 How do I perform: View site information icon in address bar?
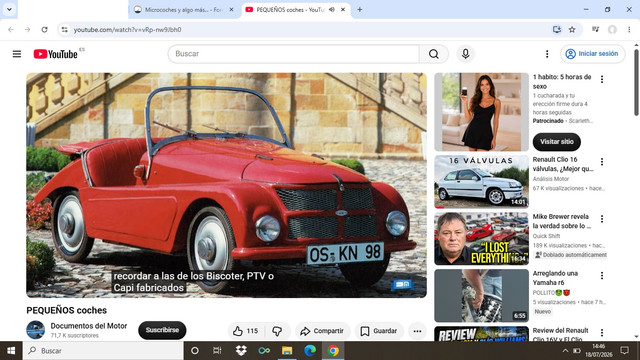[x=64, y=29]
